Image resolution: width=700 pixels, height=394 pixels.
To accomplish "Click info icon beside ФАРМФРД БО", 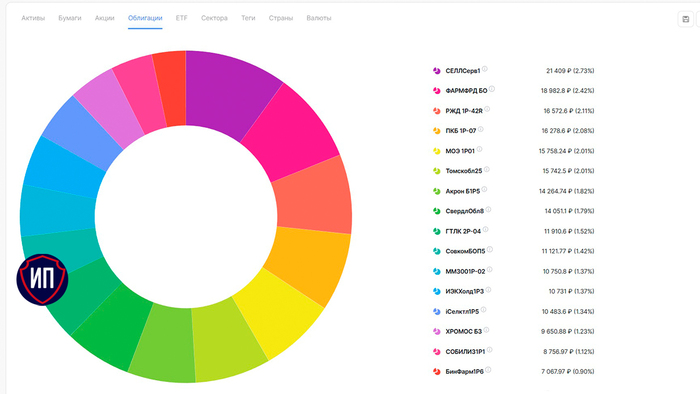I will pyautogui.click(x=492, y=89).
